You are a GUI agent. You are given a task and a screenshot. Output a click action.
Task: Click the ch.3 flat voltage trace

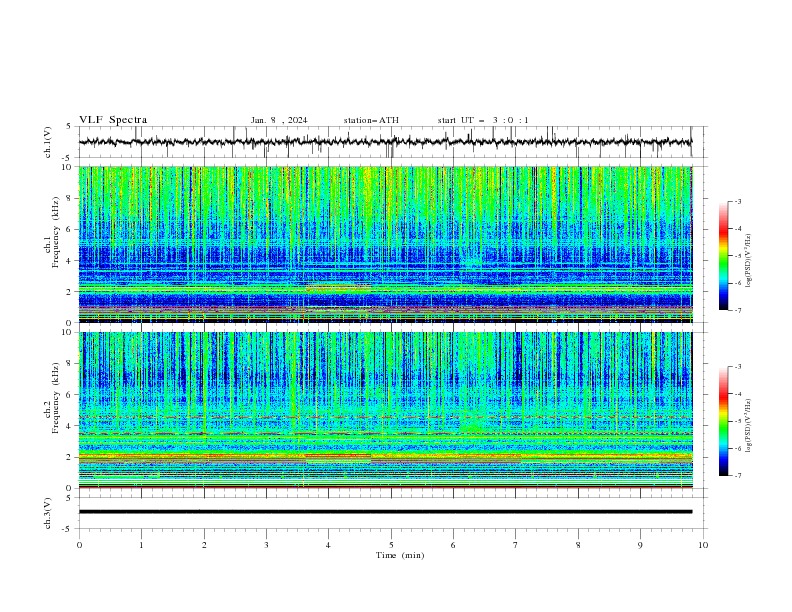pos(385,512)
